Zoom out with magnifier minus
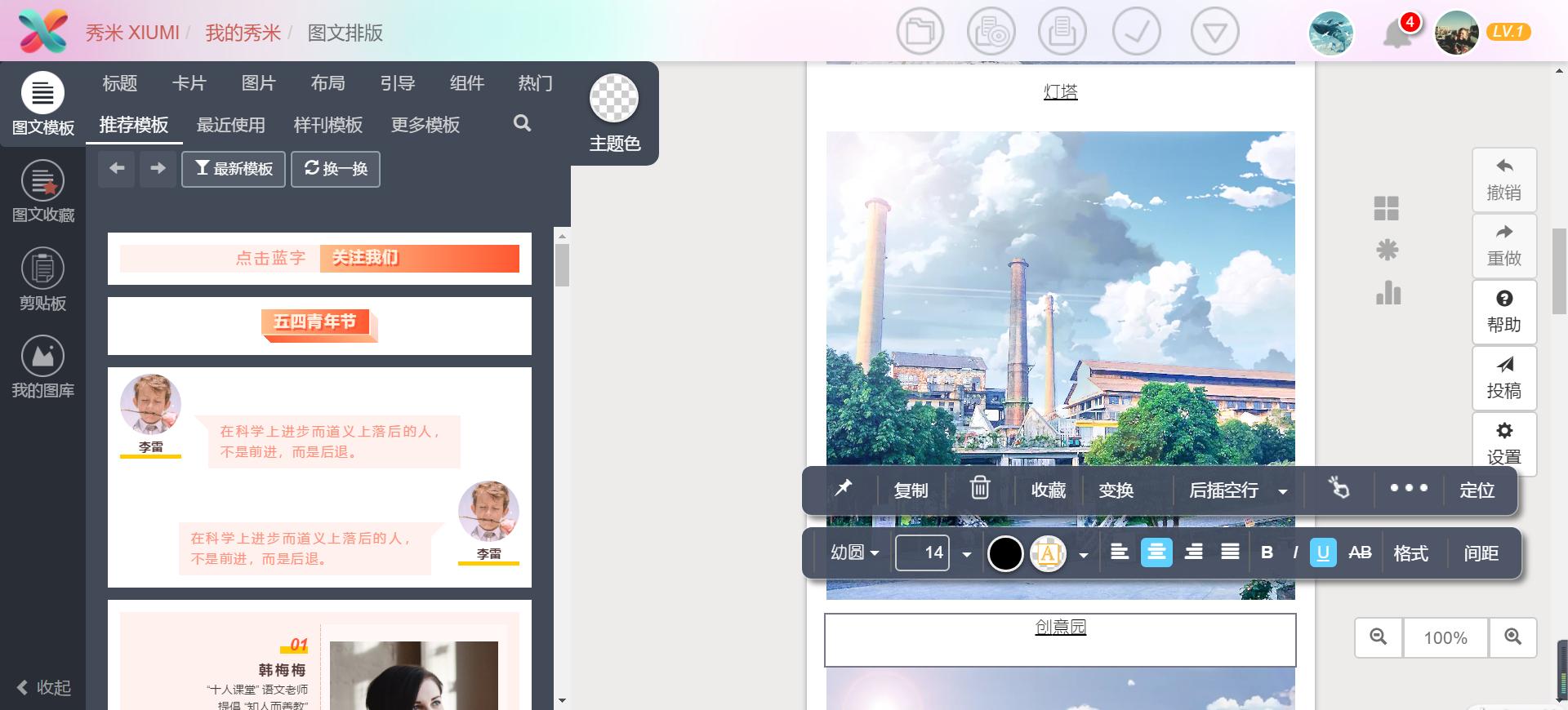This screenshot has height=710, width=1568. click(1379, 637)
